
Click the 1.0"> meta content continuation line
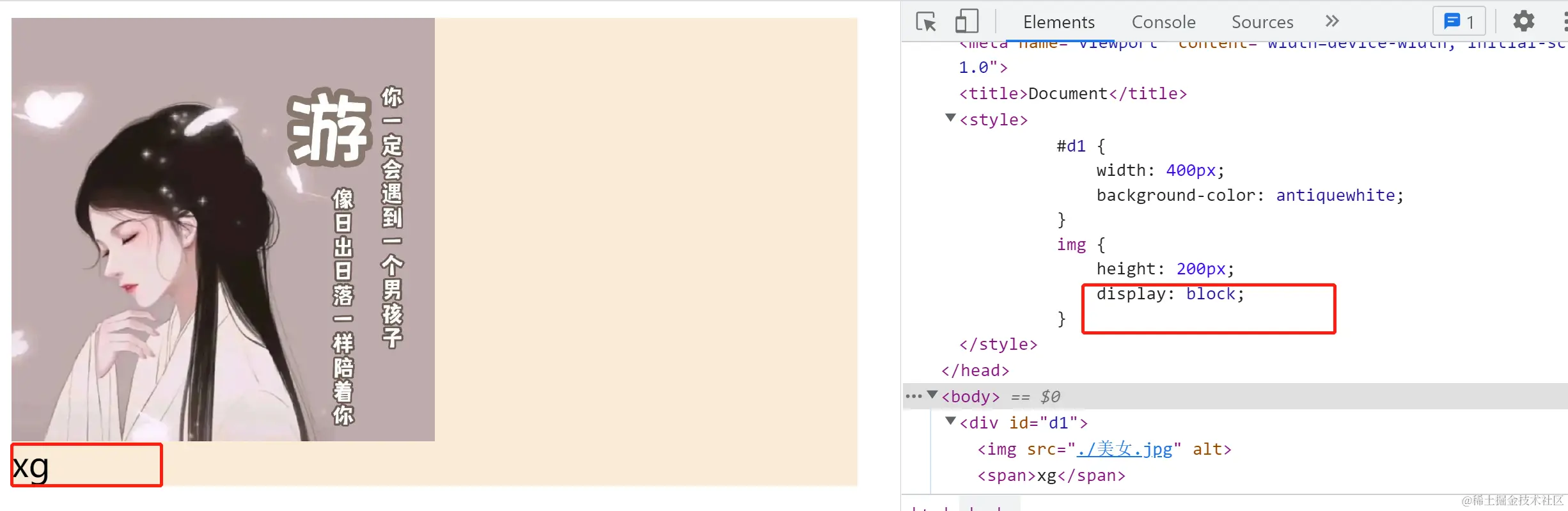tap(983, 68)
